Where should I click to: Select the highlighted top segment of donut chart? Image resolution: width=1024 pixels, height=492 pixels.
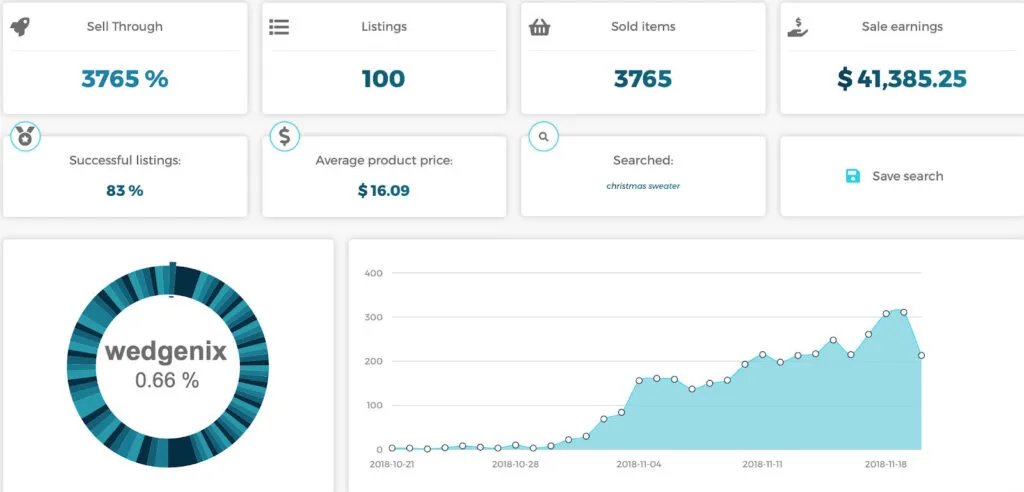pos(172,272)
